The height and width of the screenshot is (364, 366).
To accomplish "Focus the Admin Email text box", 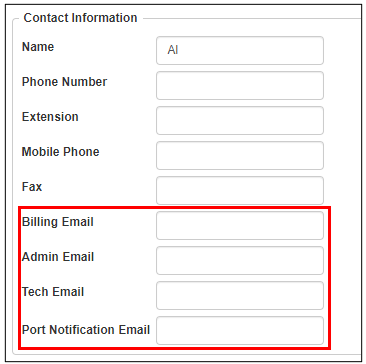I will [240, 260].
